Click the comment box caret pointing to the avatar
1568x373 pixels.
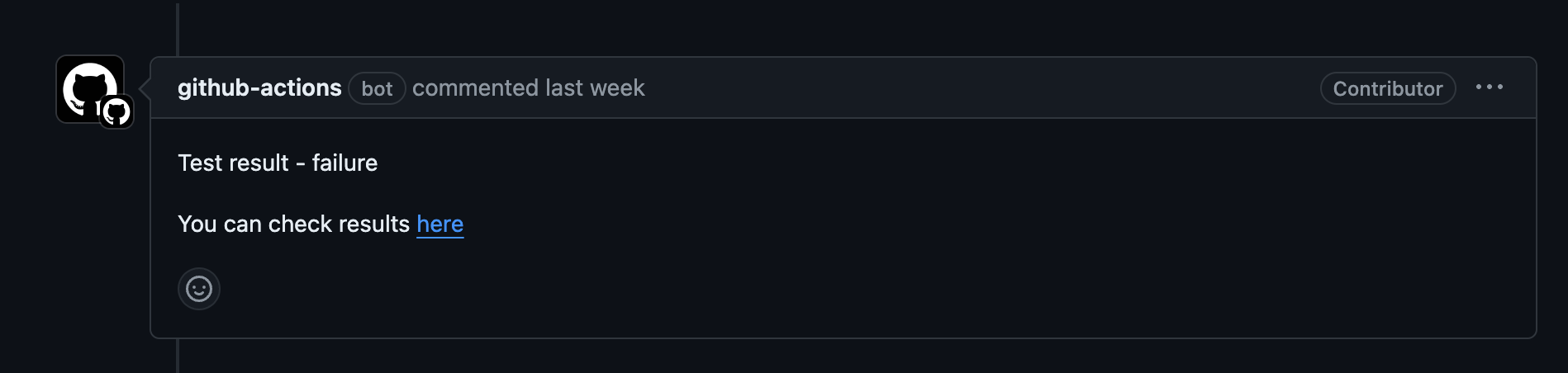pos(145,87)
